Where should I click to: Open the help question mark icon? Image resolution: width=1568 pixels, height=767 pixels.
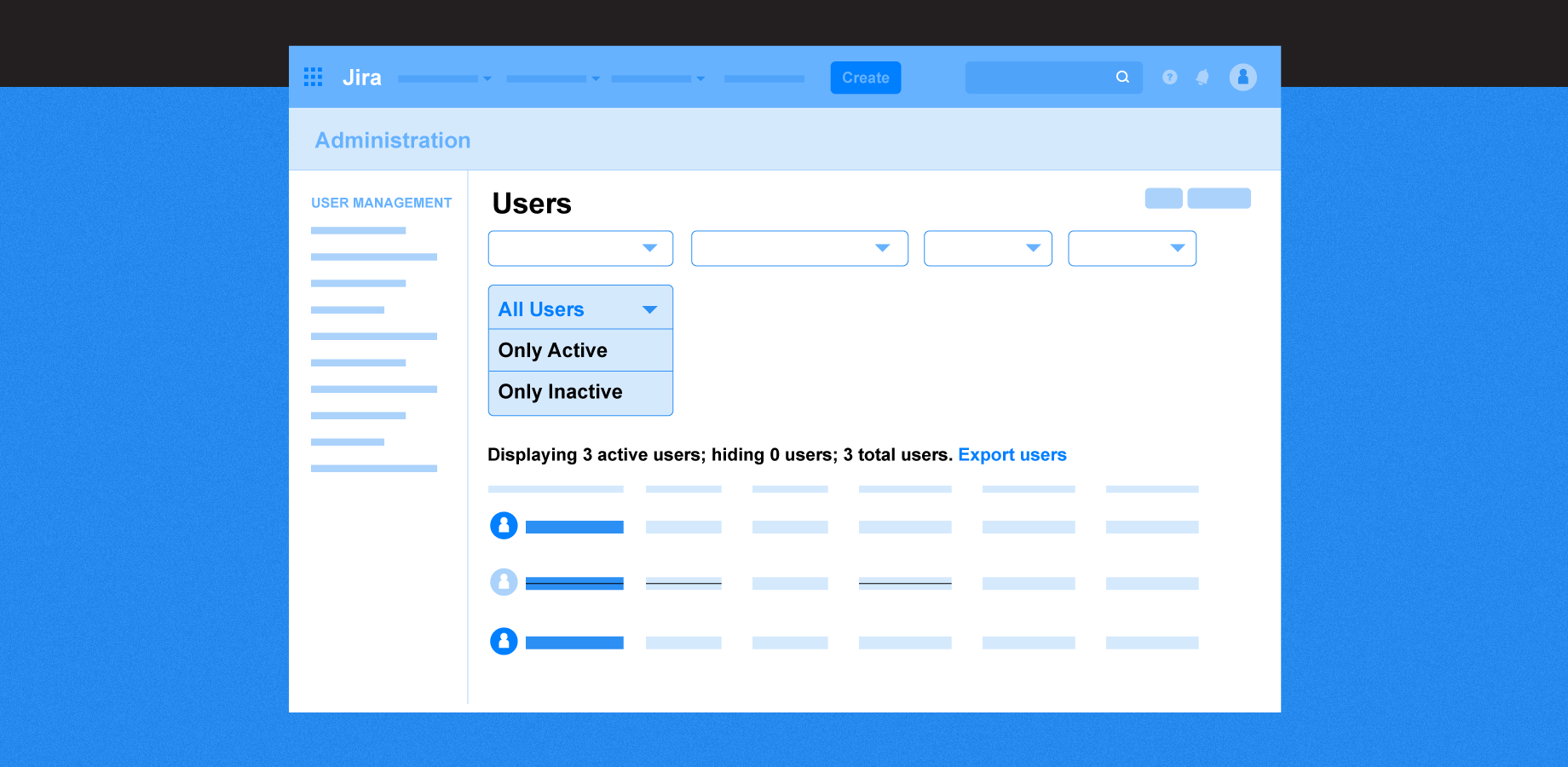[x=1170, y=78]
